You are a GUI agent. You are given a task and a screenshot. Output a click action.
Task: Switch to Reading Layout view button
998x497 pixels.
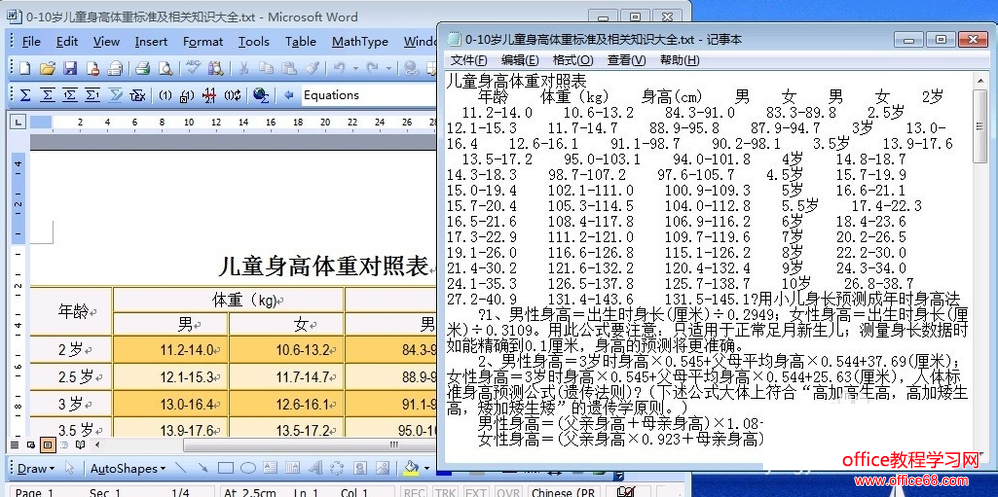[x=80, y=445]
